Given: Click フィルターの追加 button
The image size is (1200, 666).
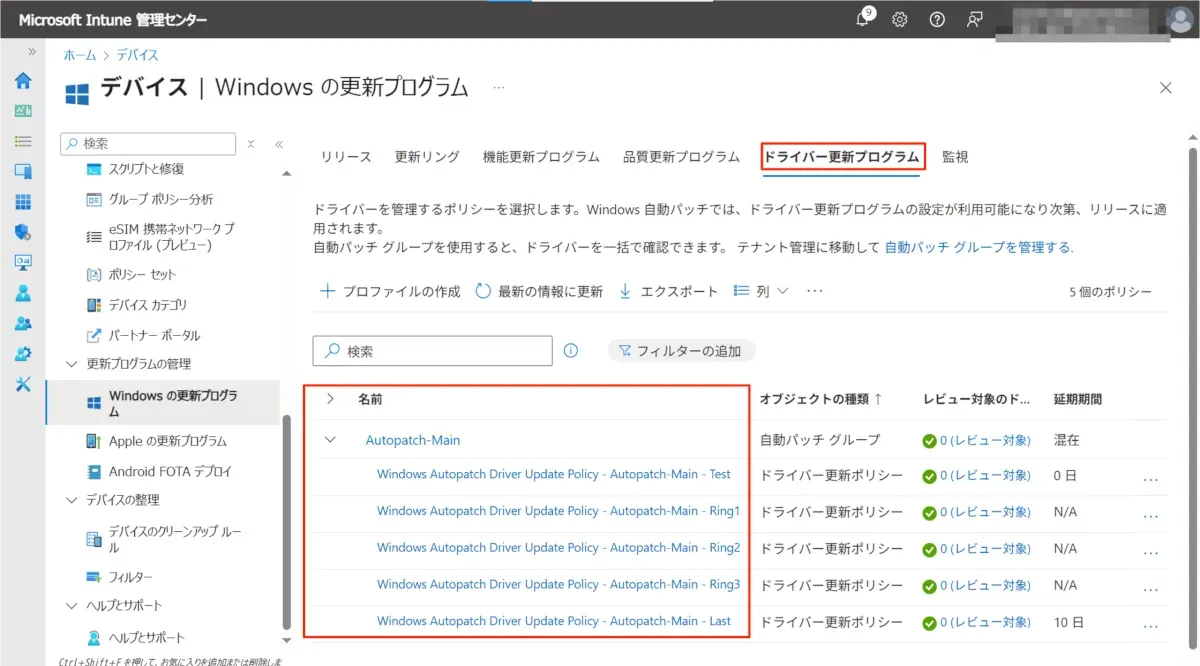Looking at the screenshot, I should tap(681, 351).
